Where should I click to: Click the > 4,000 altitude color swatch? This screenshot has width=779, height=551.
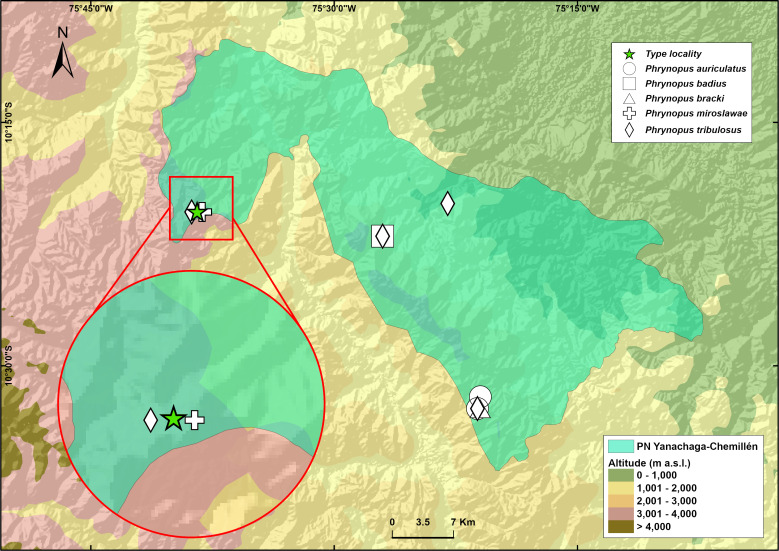point(621,527)
